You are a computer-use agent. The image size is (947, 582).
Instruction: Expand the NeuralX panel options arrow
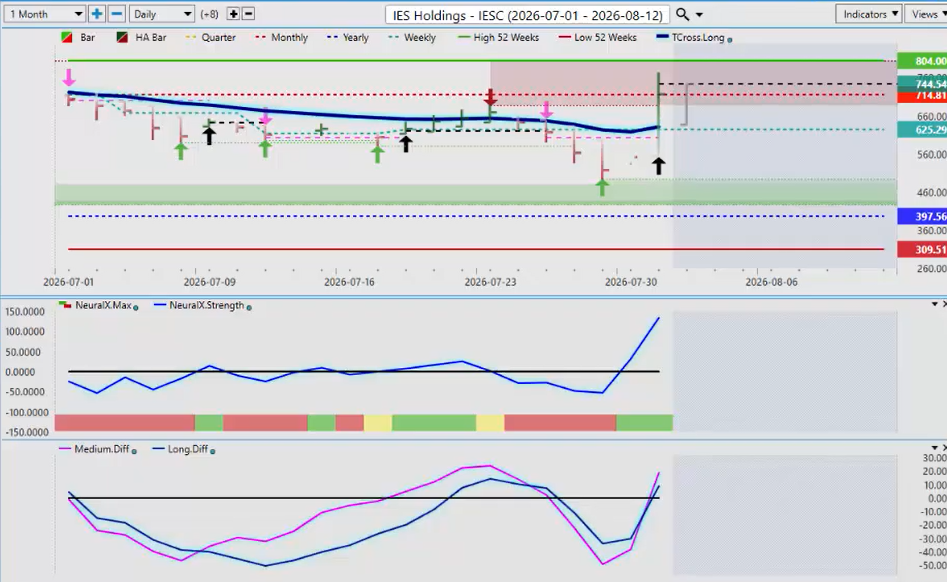[x=934, y=304]
